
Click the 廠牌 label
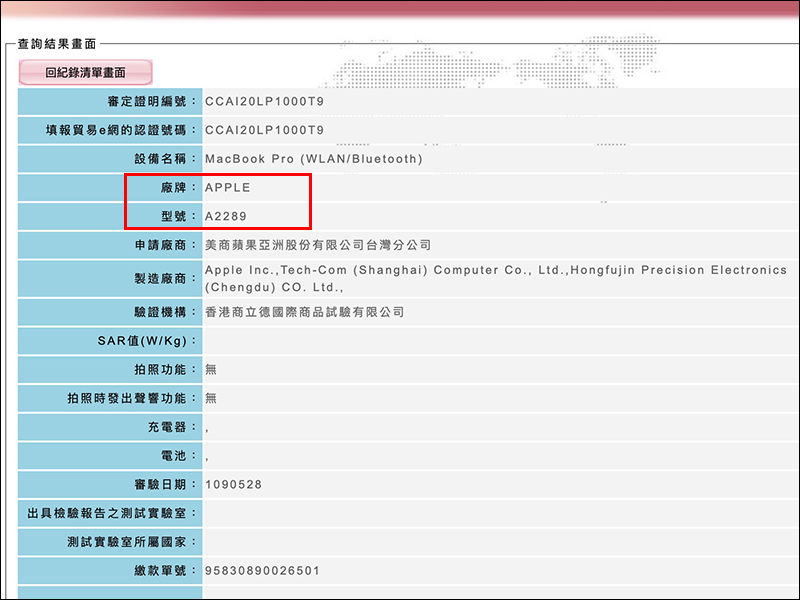pos(179,188)
